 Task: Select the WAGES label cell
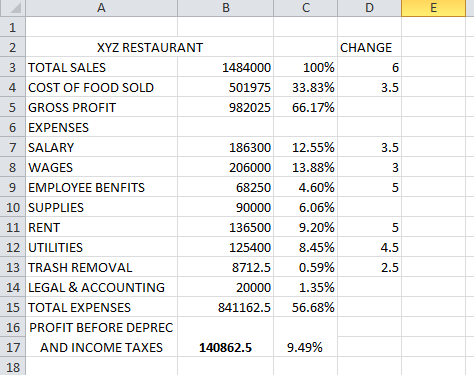[x=102, y=167]
